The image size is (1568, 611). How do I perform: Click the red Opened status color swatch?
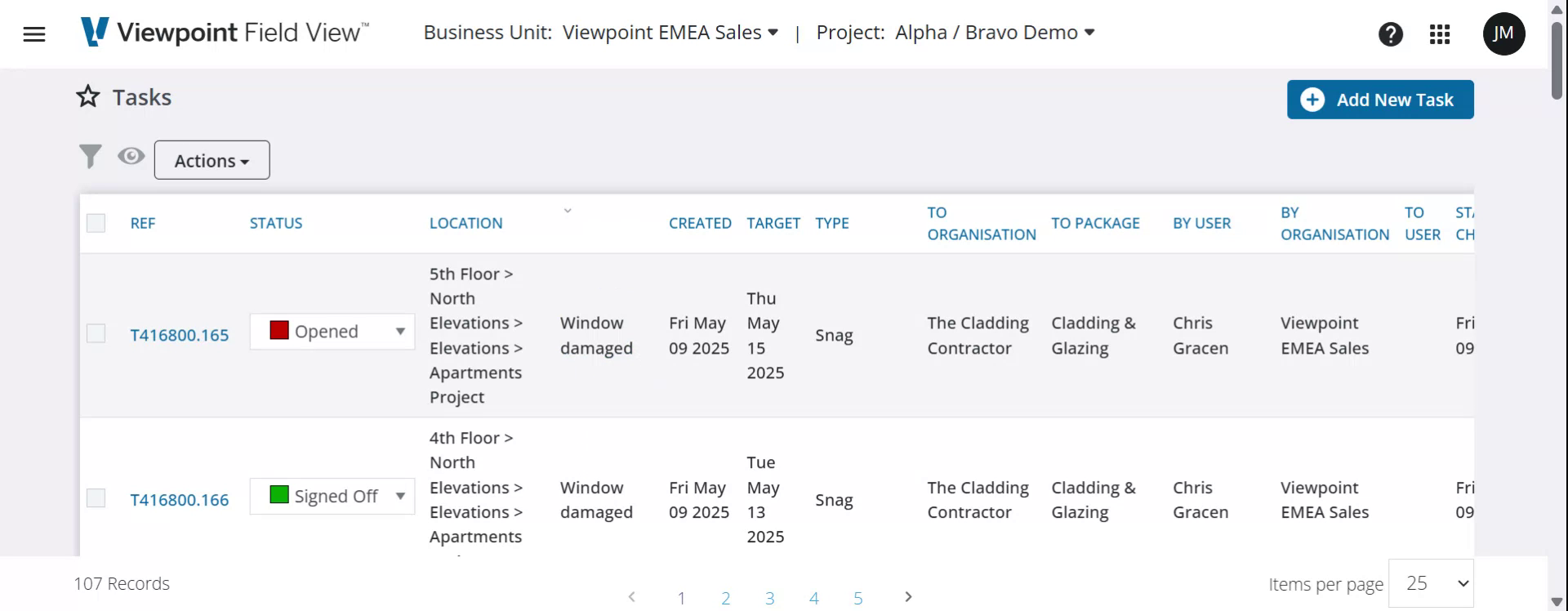[279, 330]
